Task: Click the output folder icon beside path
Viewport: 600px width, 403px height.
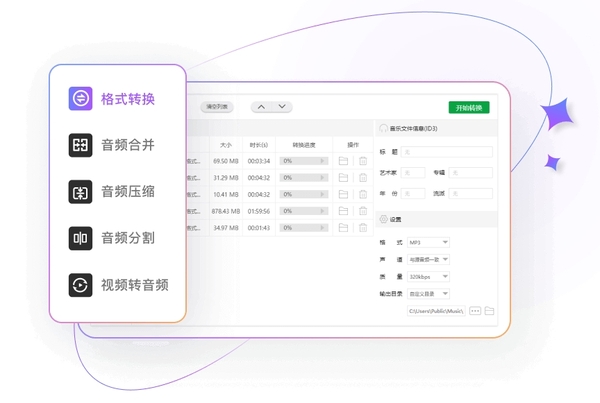Action: pos(489,311)
